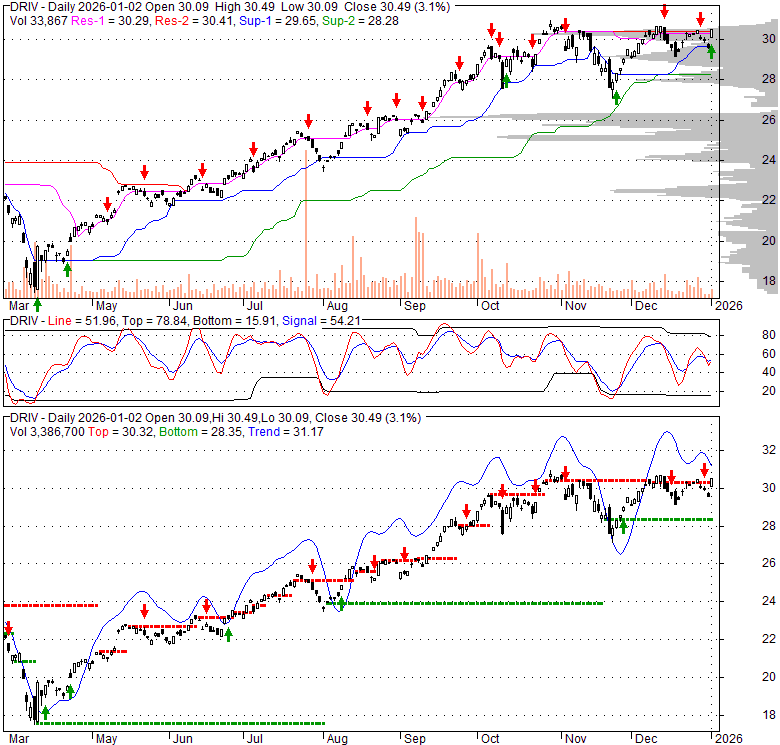
Task: Click the '60' level on oscillator axis
Action: point(769,354)
